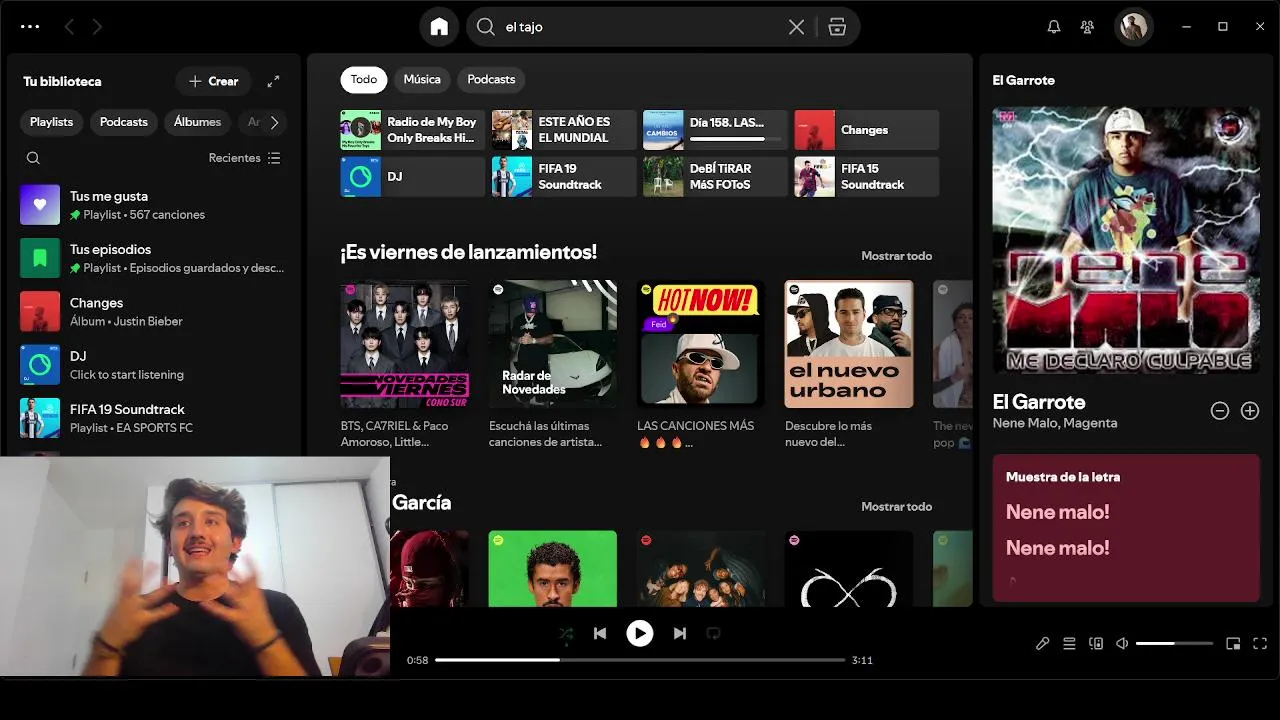Click the Crear button
This screenshot has height=720, width=1280.
point(214,81)
